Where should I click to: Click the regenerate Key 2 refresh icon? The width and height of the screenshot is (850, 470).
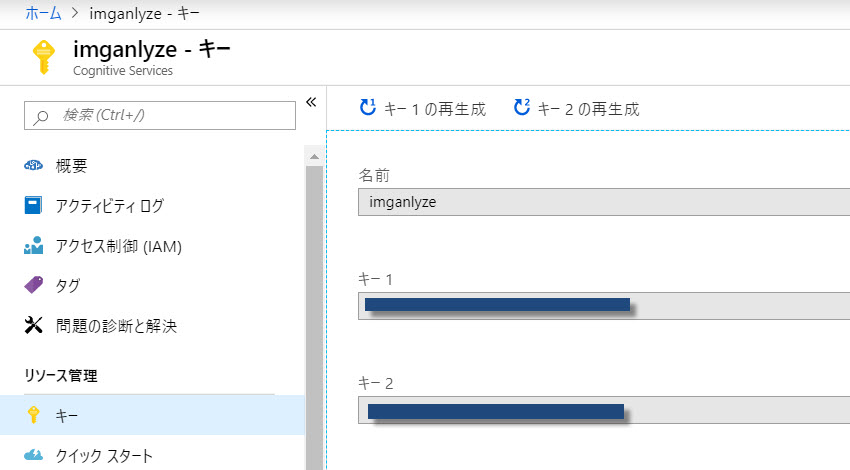pos(521,108)
